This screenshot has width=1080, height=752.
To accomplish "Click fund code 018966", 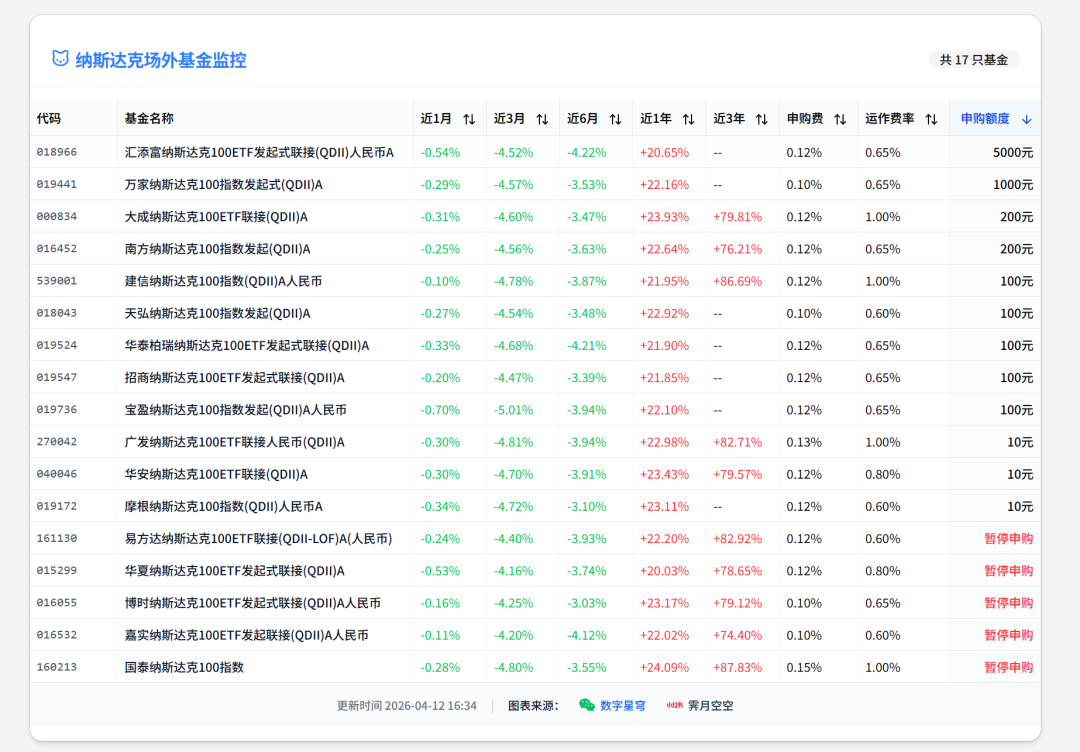I will click(x=57, y=153).
